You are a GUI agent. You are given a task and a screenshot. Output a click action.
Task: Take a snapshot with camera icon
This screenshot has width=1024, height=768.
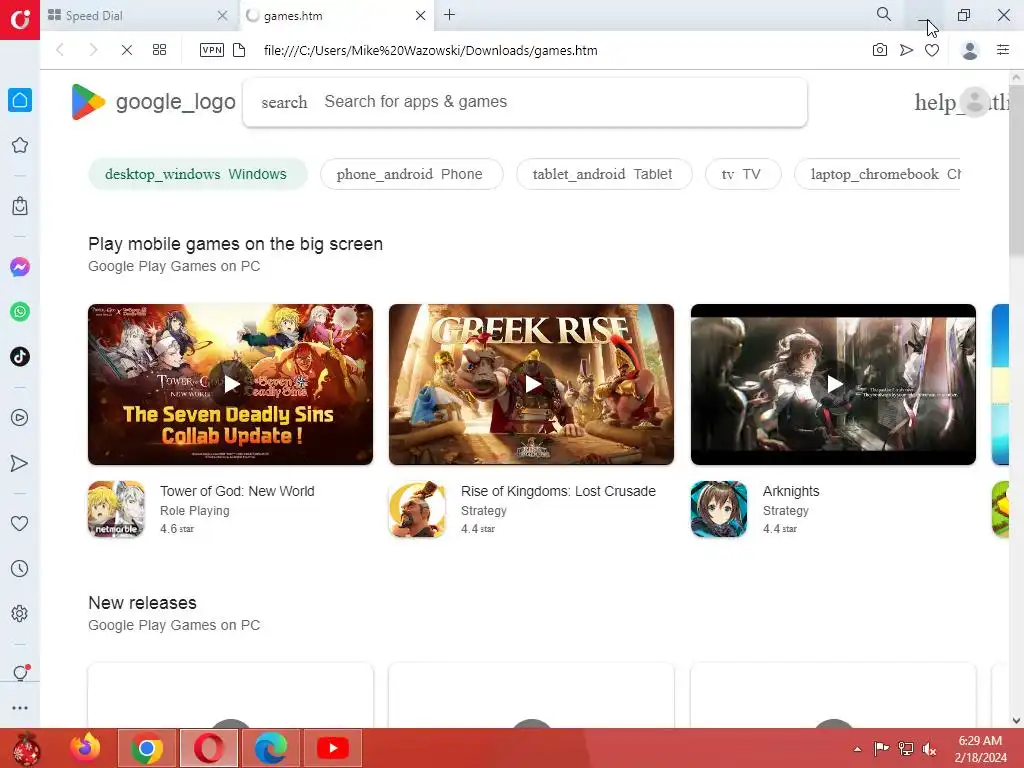(880, 50)
